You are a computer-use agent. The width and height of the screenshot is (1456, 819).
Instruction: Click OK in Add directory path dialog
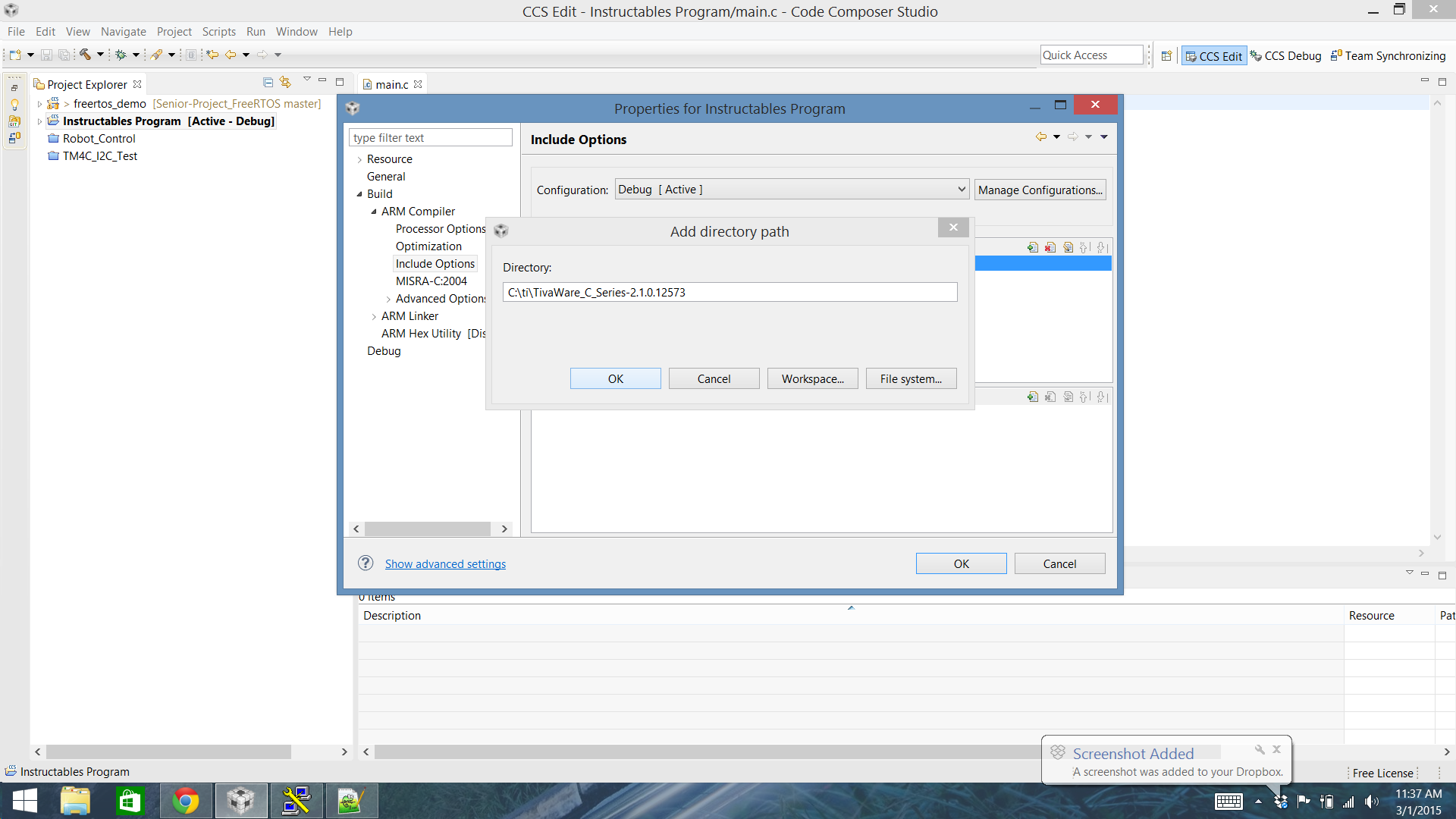coord(615,378)
